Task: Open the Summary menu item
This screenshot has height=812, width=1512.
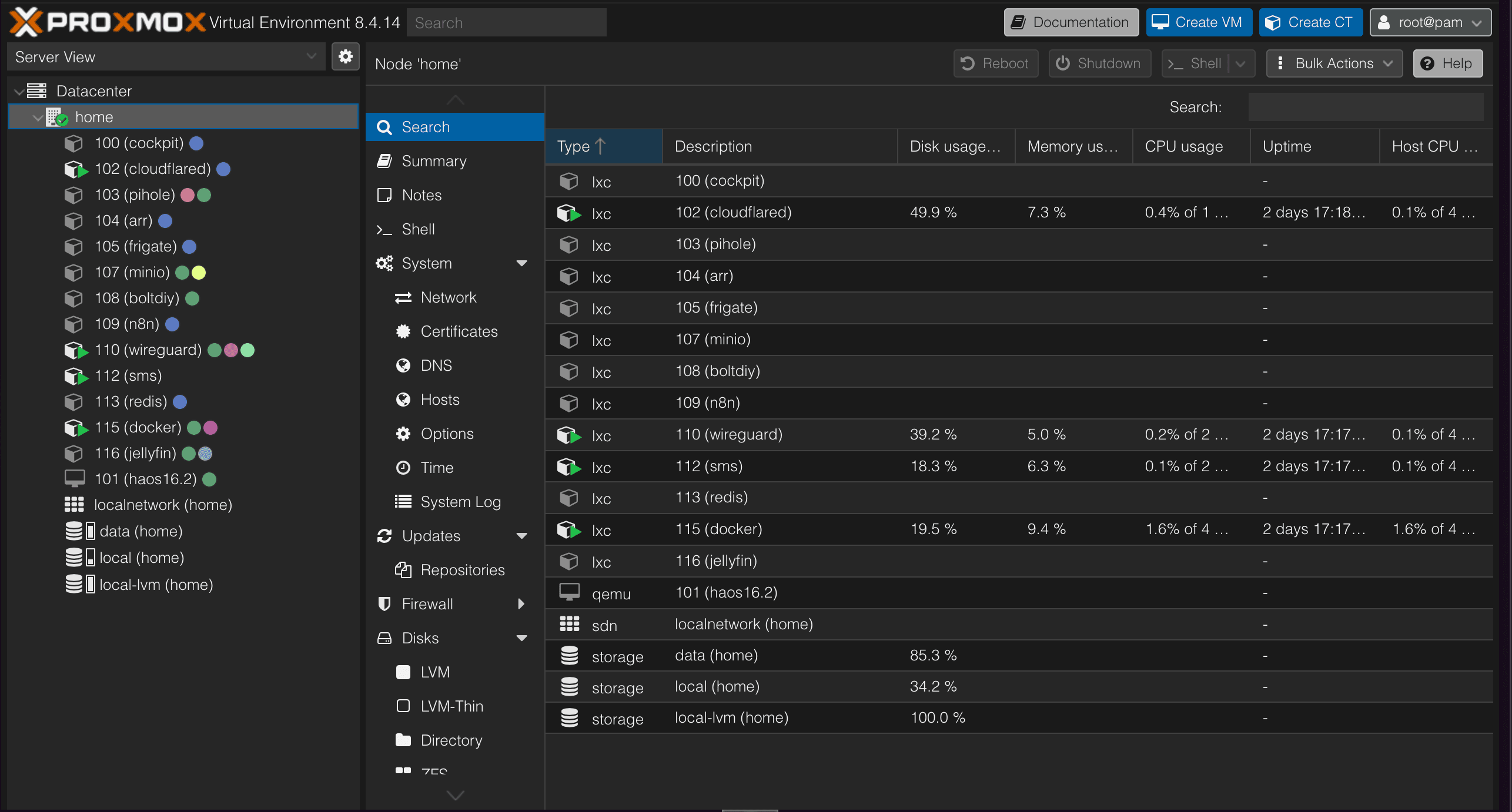Action: 455,161
